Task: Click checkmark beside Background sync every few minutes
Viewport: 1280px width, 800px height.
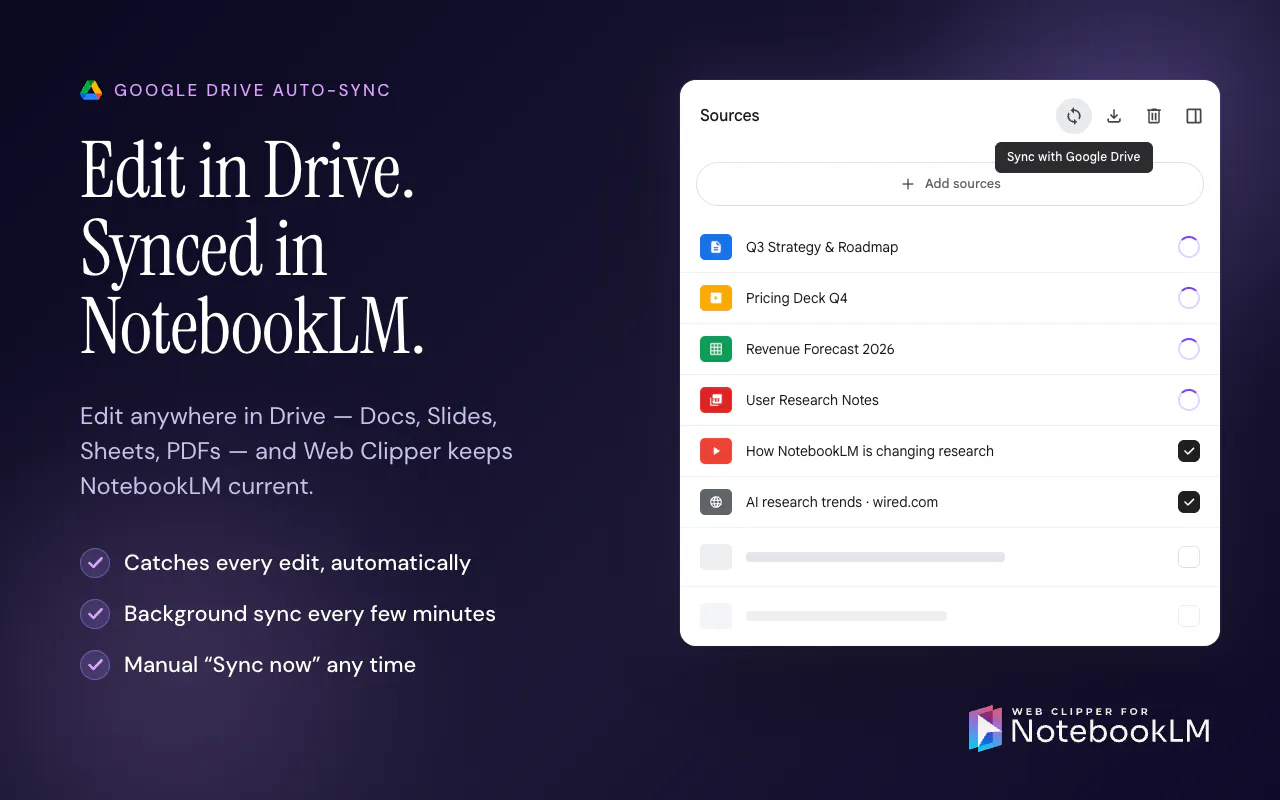Action: coord(95,614)
